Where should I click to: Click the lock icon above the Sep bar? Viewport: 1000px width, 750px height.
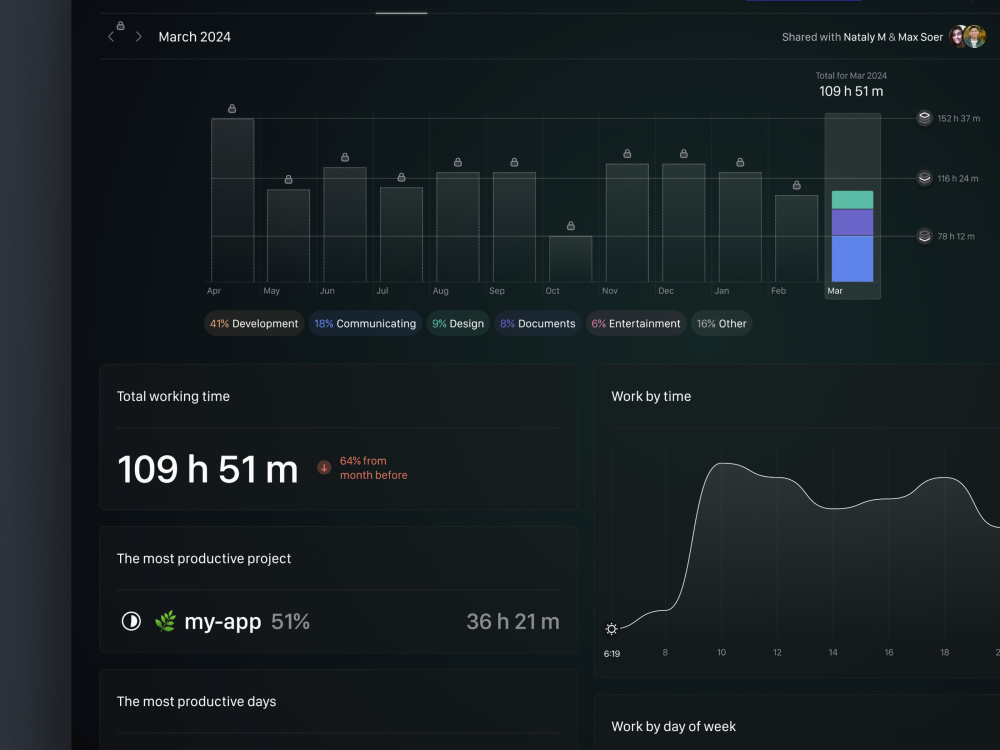coord(514,163)
